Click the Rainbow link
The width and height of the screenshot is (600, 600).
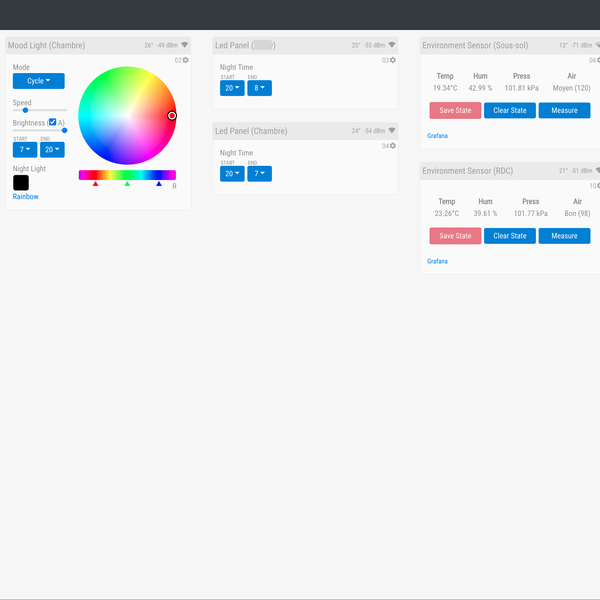coord(26,197)
